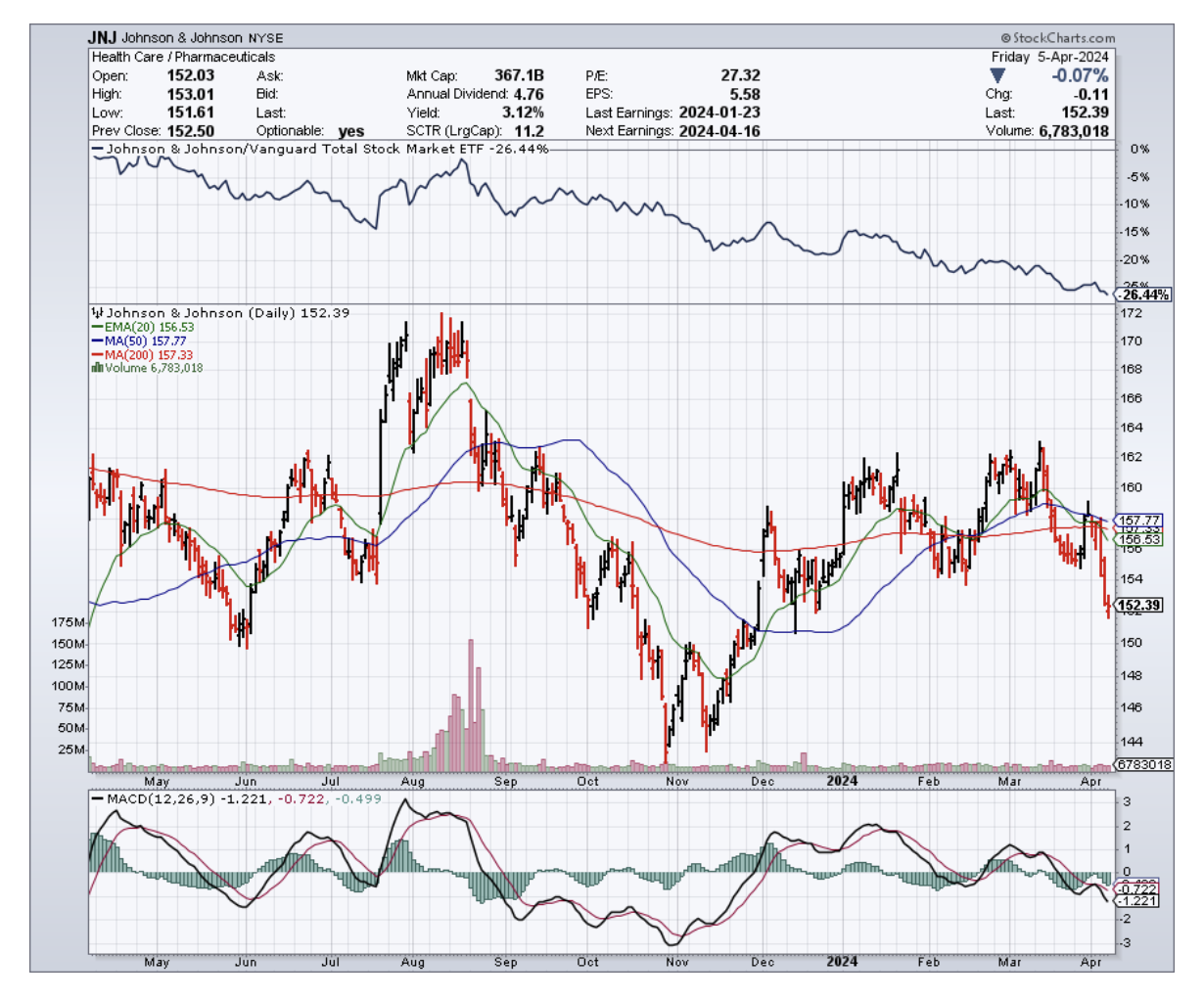
Task: Click the volume bars icon in legend
Action: (x=97, y=368)
